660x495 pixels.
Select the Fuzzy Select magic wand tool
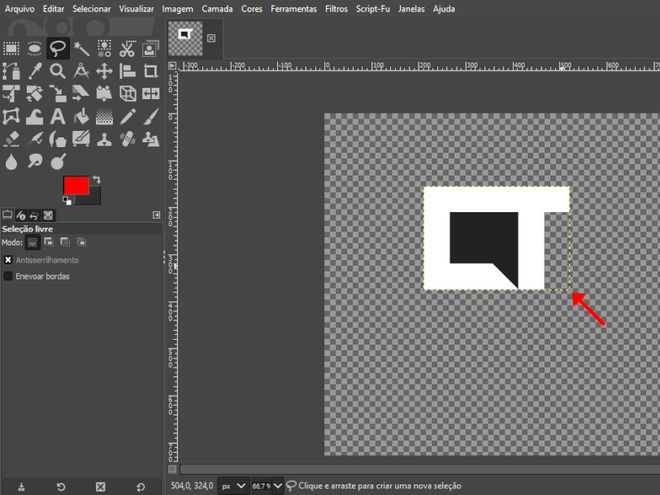point(81,49)
